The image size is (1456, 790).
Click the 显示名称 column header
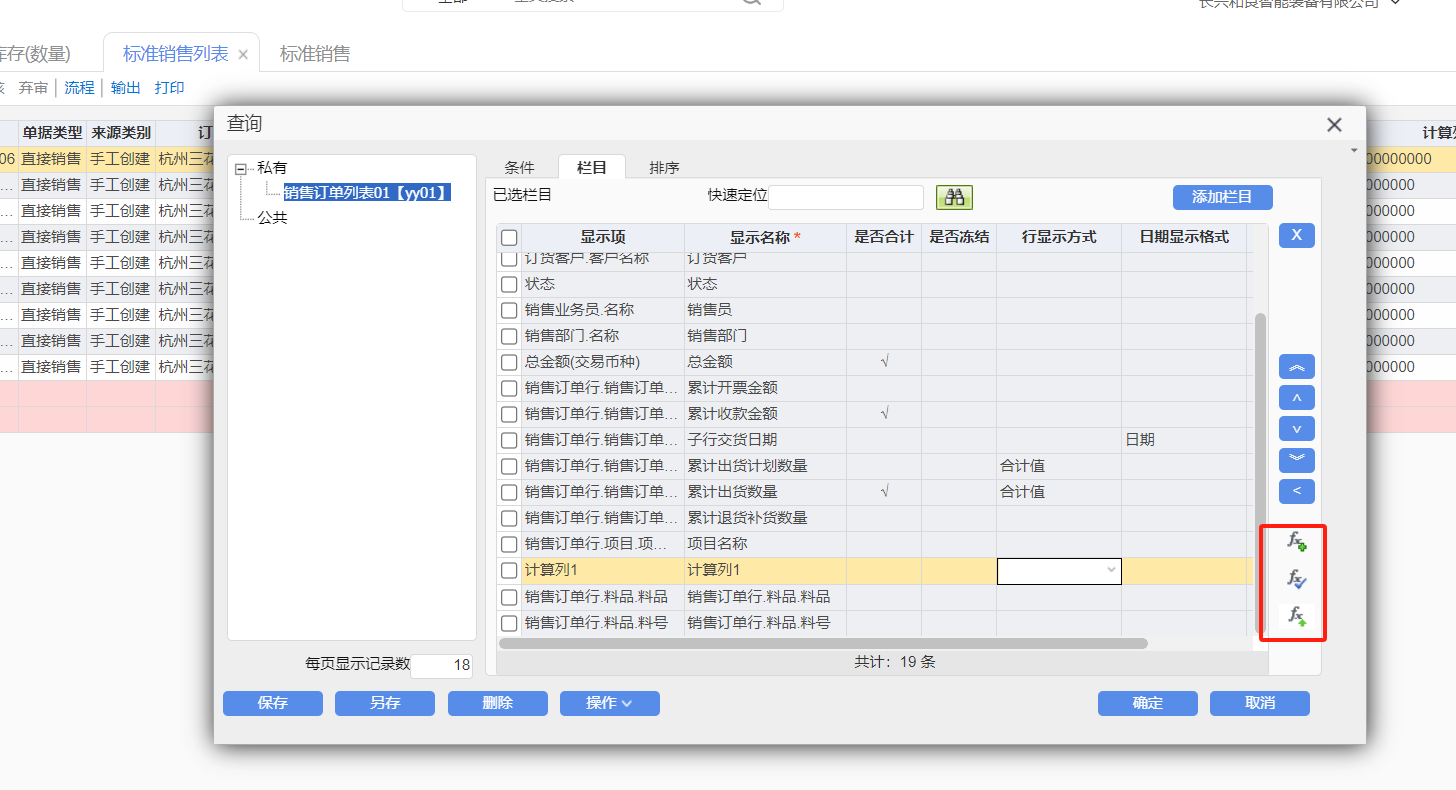pos(765,237)
